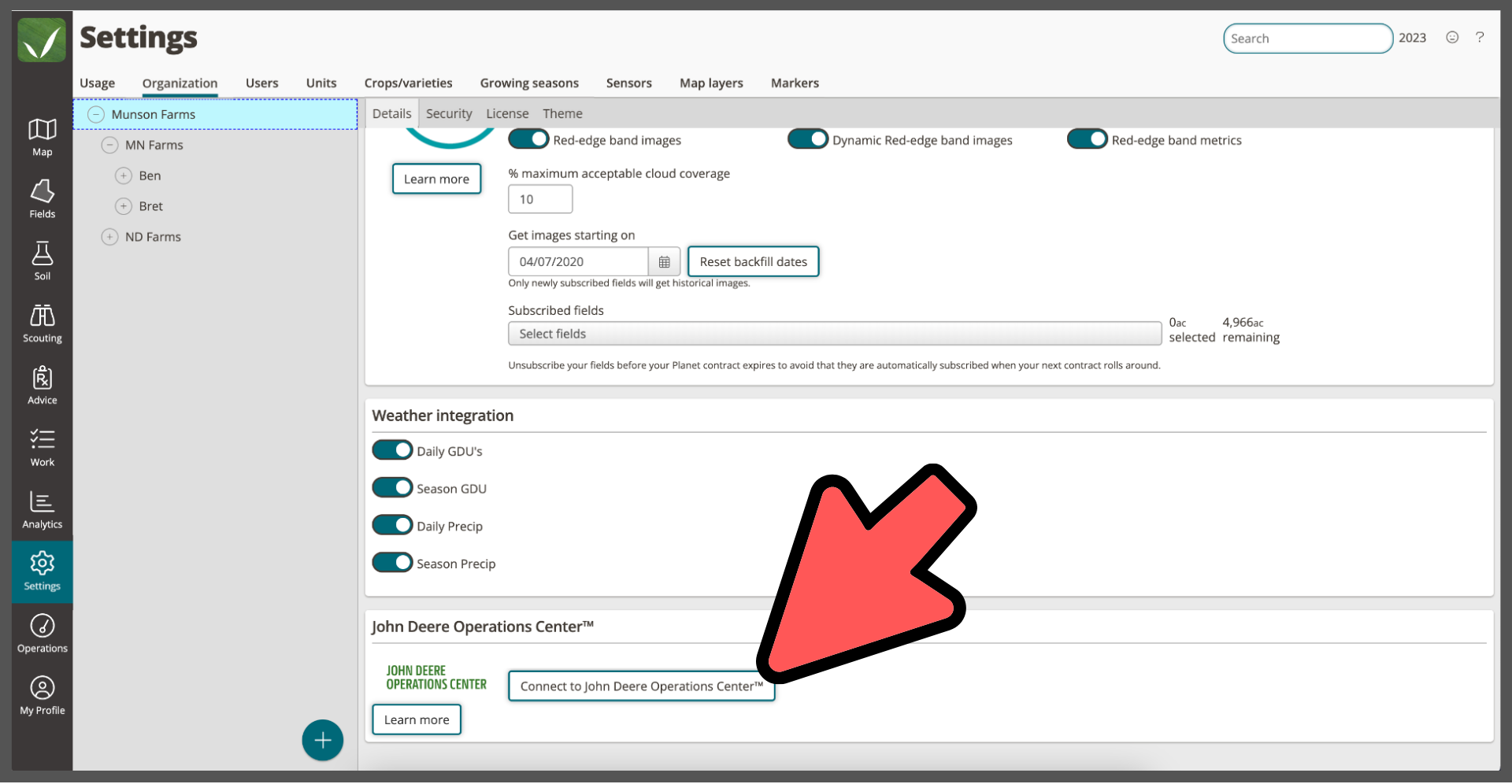Open the License sub-tab
The height and width of the screenshot is (784, 1512).
507,114
